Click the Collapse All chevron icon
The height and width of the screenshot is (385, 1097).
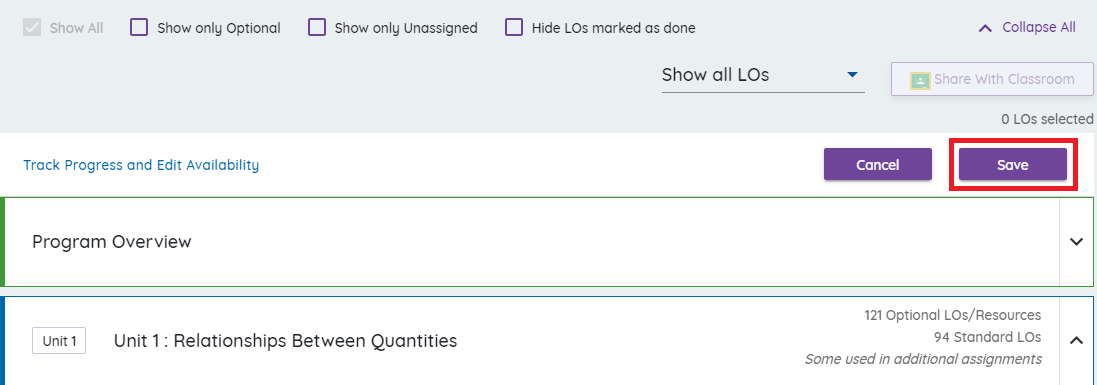985,28
